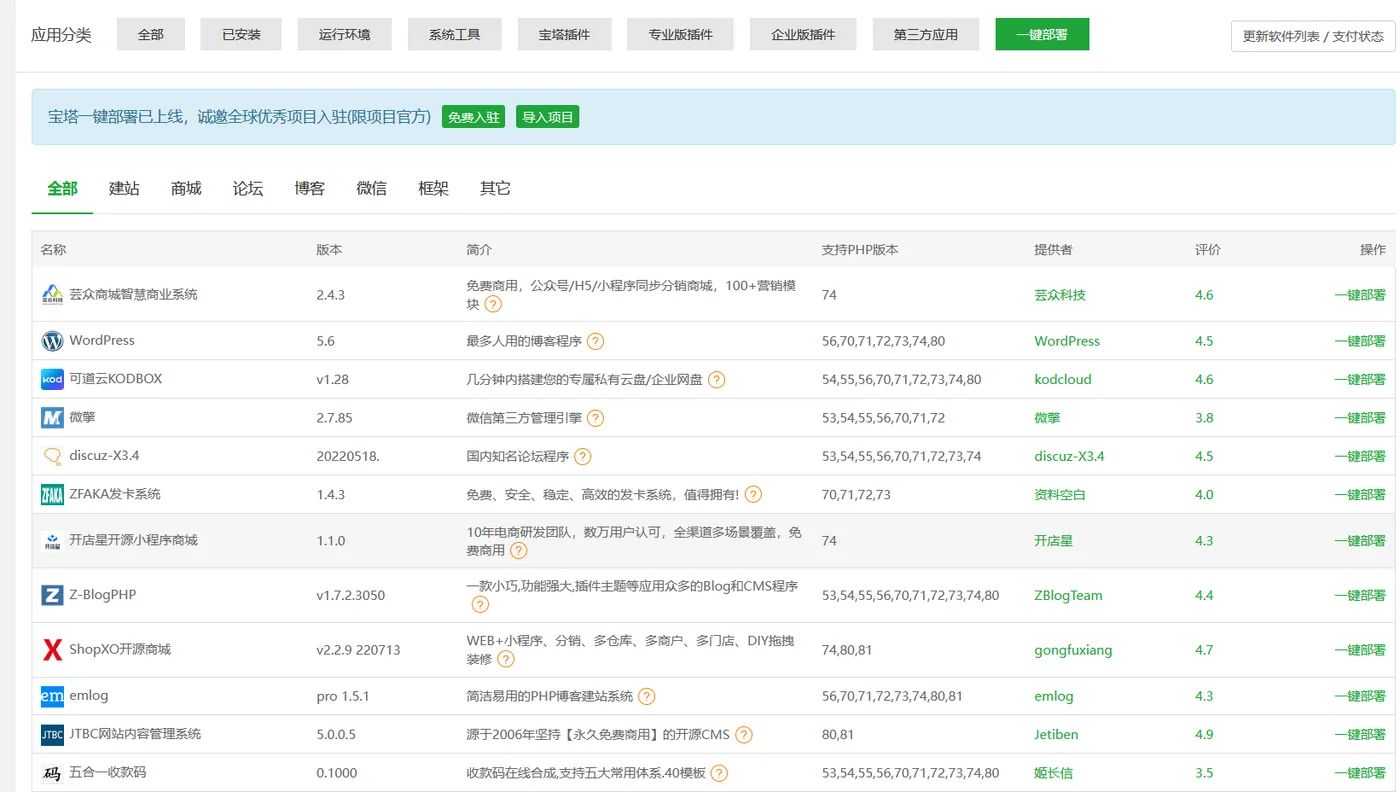Screen dimensions: 1400x792
Task: Select the 专业版插件 category button
Action: (680, 34)
